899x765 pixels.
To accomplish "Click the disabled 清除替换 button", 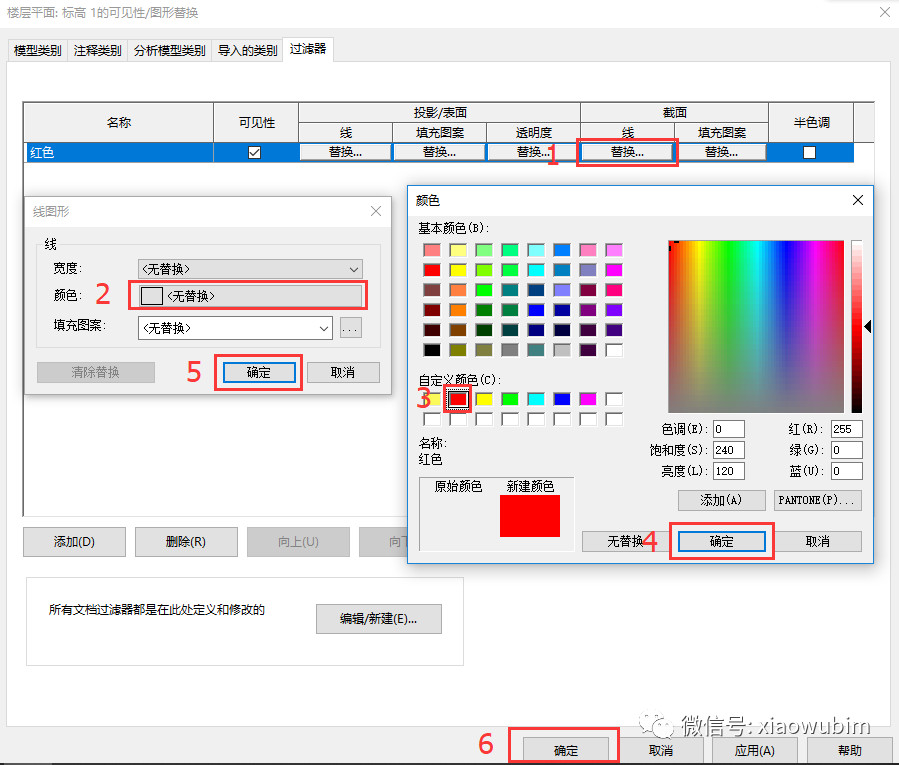I will click(96, 373).
